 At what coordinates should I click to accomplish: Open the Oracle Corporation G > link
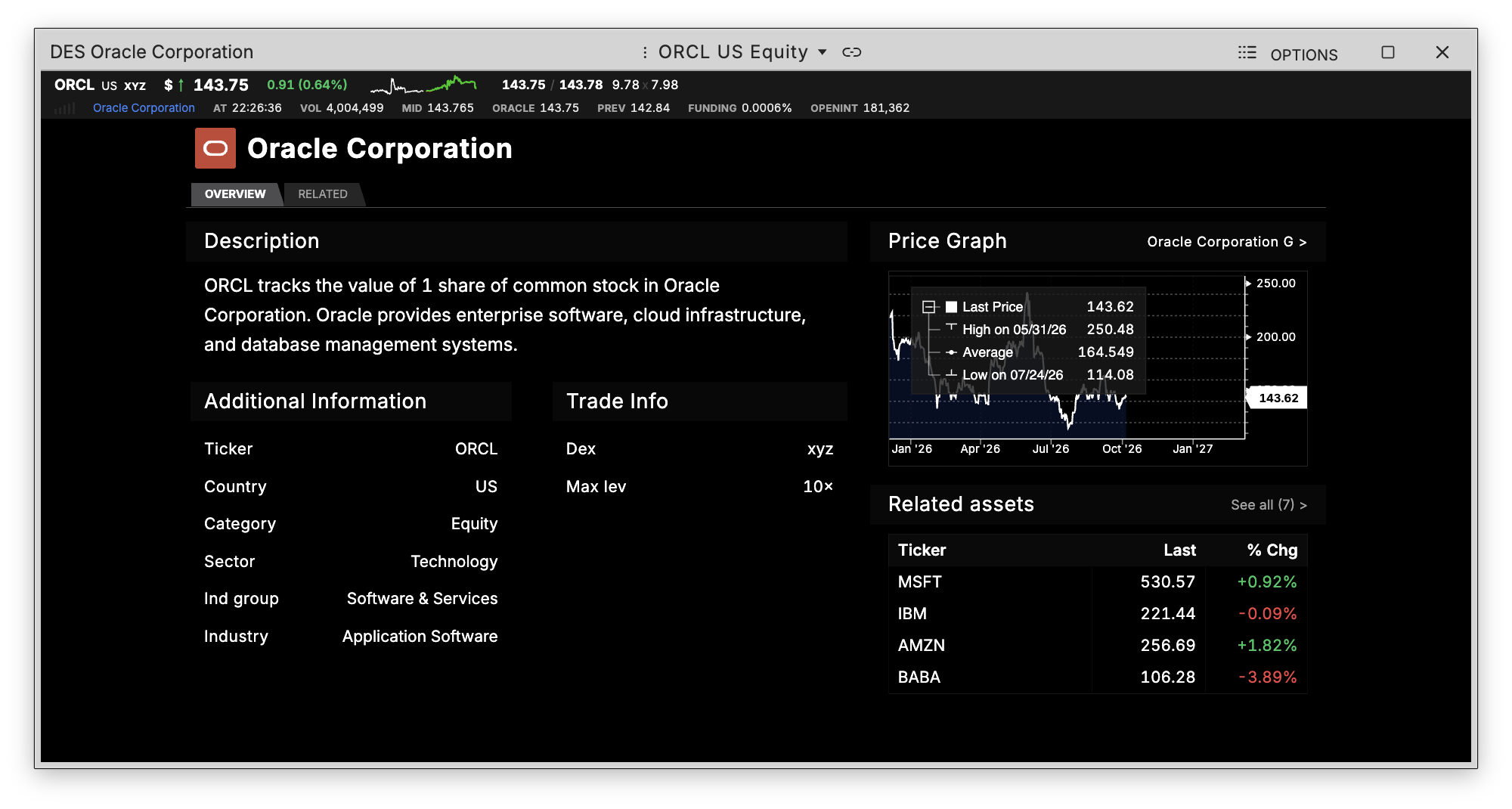point(1227,242)
